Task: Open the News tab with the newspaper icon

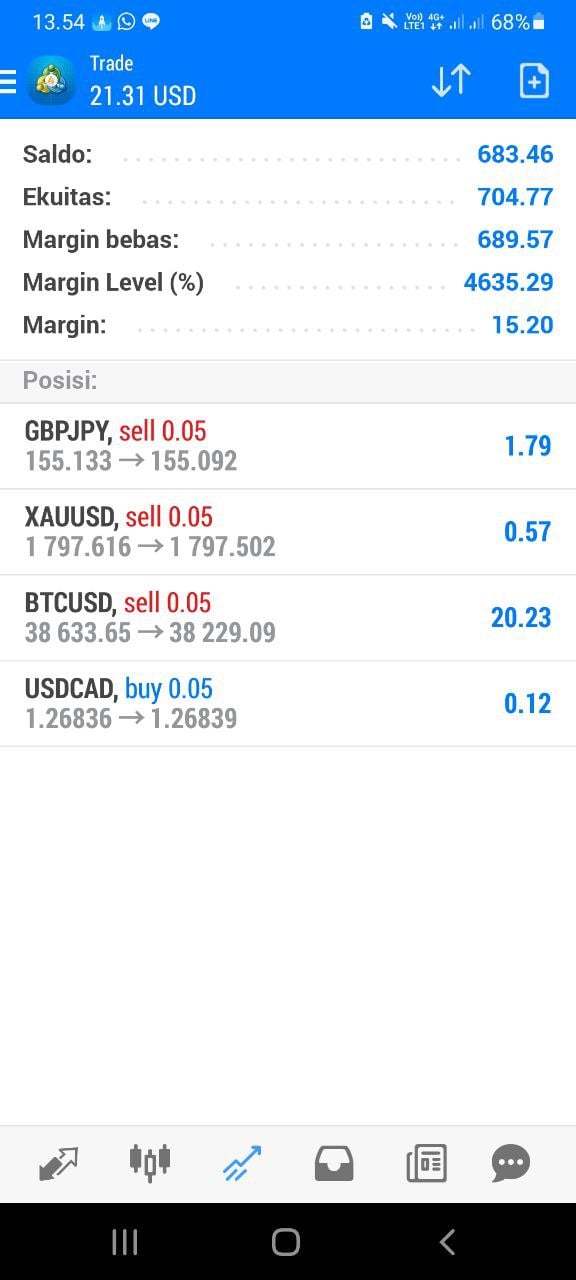Action: [426, 1163]
